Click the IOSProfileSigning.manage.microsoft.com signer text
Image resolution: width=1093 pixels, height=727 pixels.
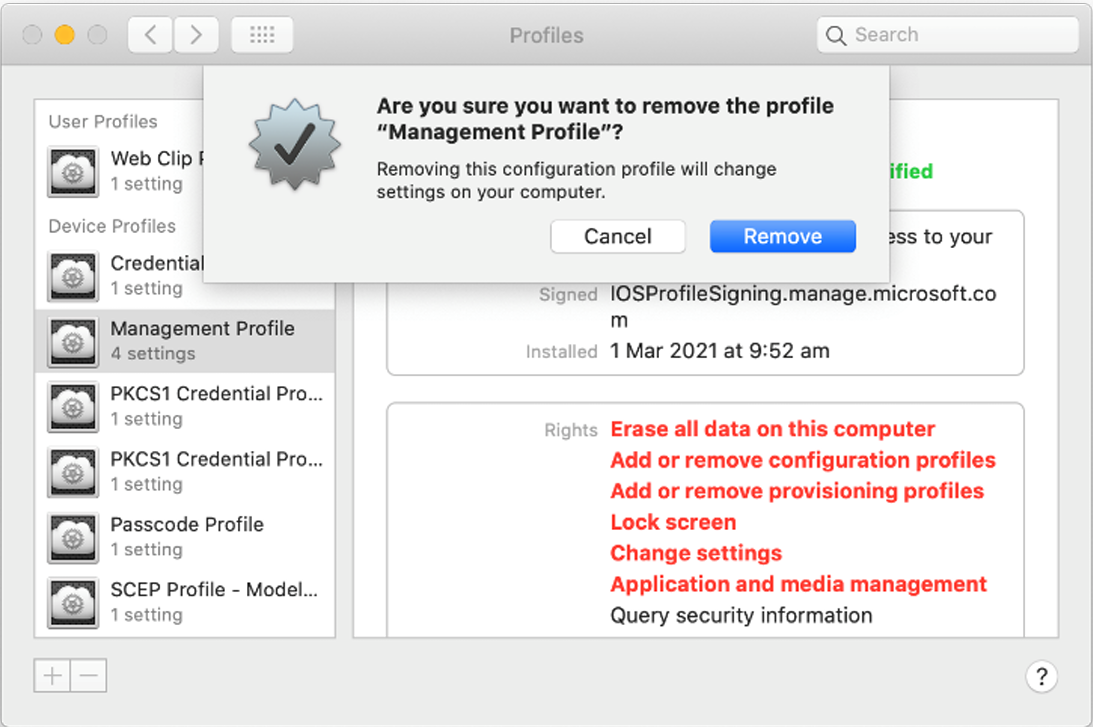click(x=803, y=307)
